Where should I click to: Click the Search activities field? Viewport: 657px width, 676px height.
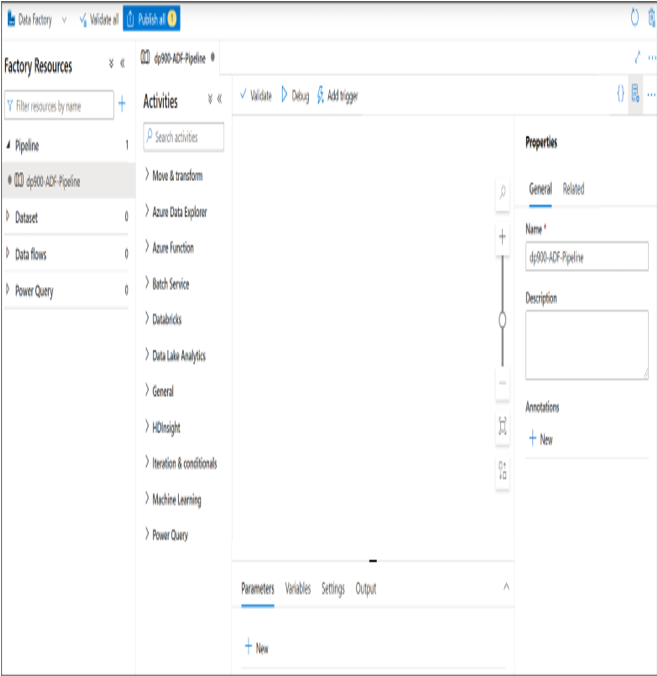184,137
